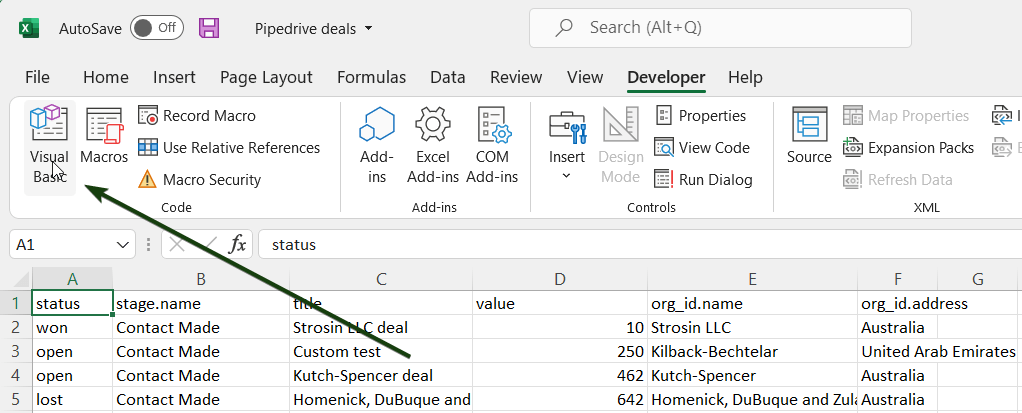This screenshot has height=413, width=1022.
Task: Select the Custom test title cell
Action: pyautogui.click(x=381, y=351)
